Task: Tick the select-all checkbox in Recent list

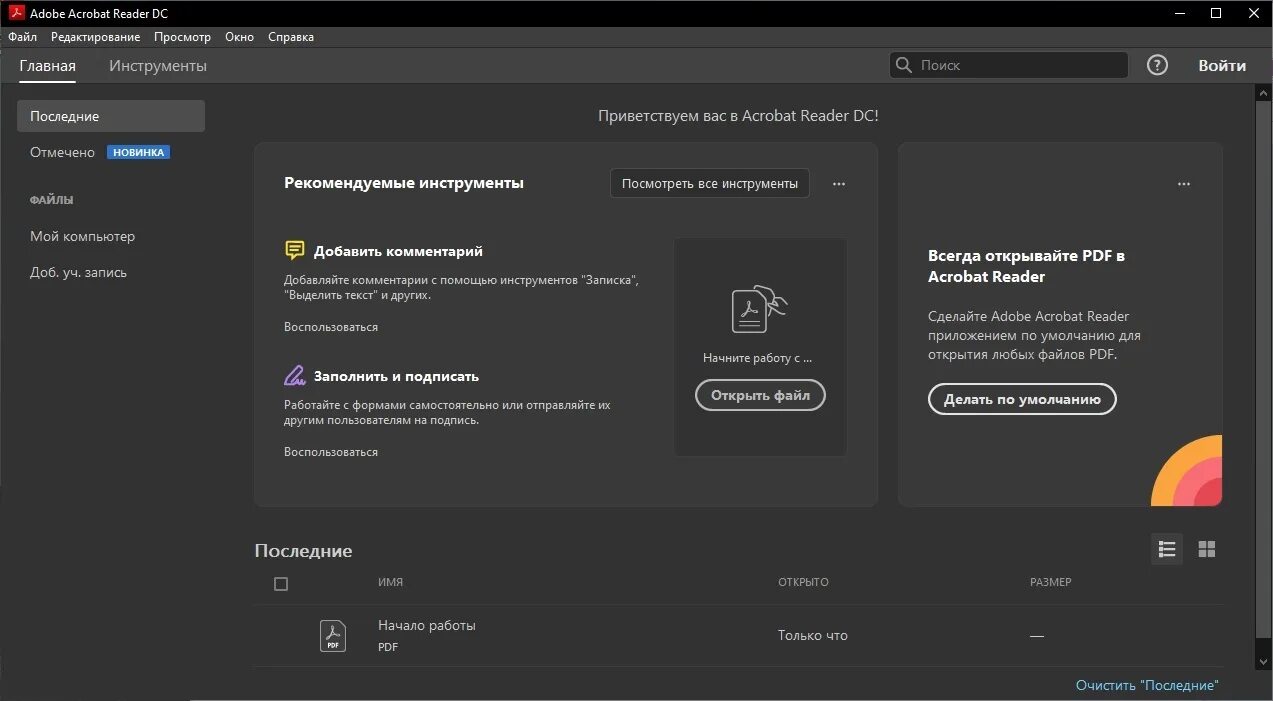Action: (x=281, y=584)
